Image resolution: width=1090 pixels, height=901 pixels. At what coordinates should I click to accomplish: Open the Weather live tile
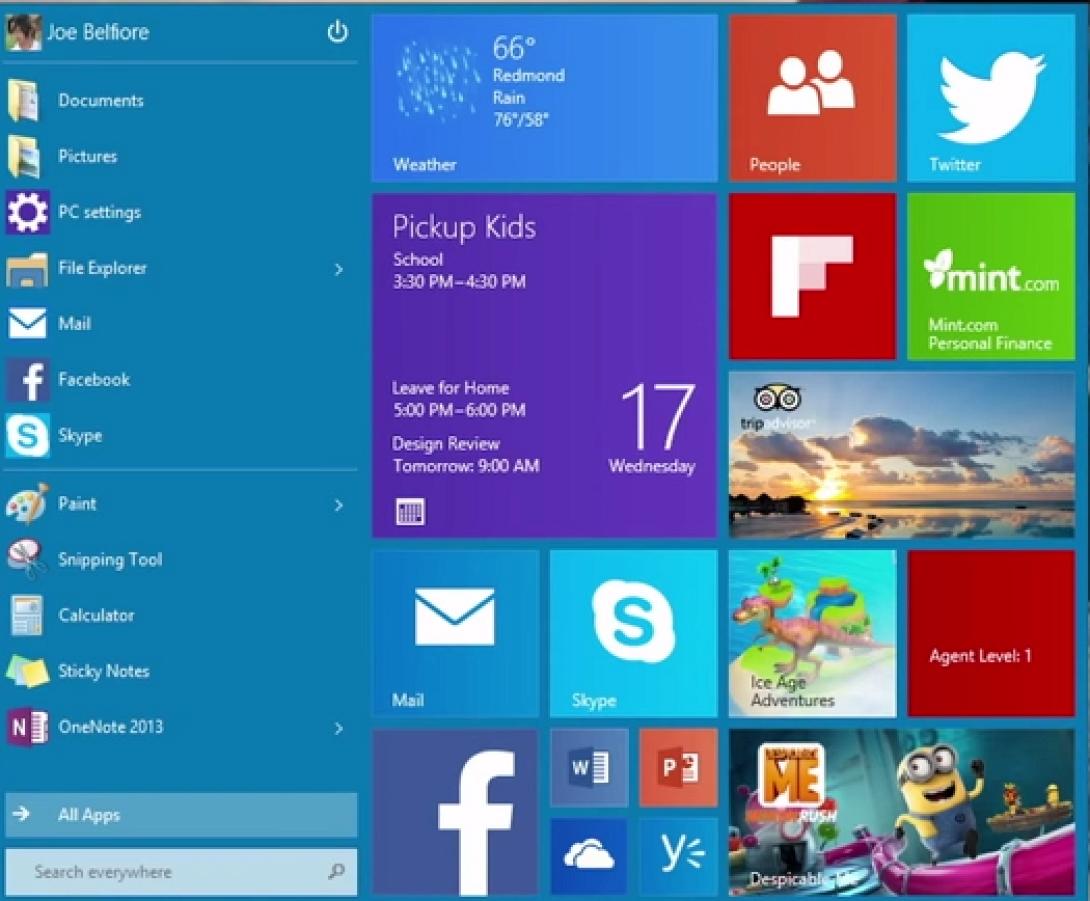click(x=543, y=95)
